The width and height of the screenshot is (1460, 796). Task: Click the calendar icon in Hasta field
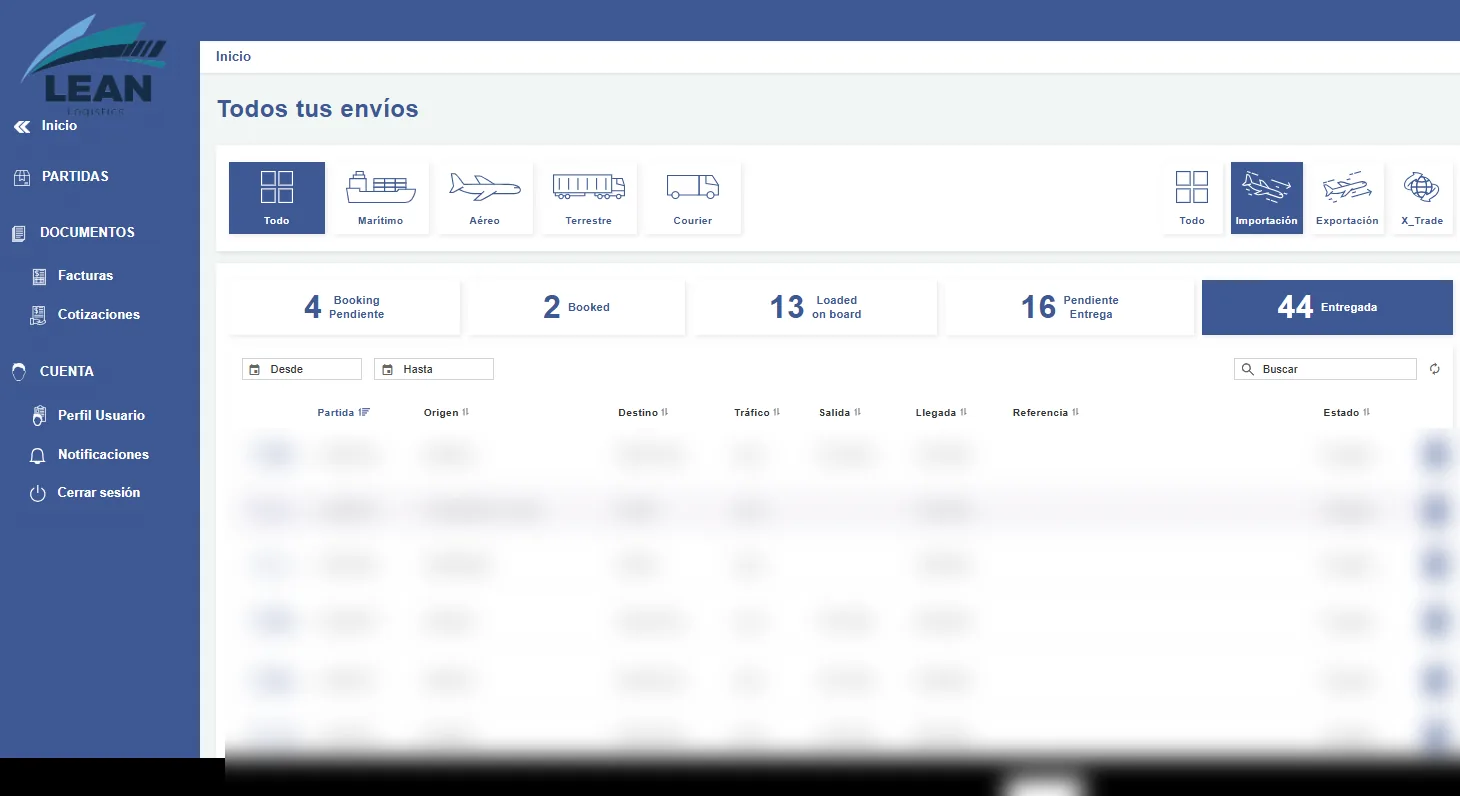(x=387, y=370)
